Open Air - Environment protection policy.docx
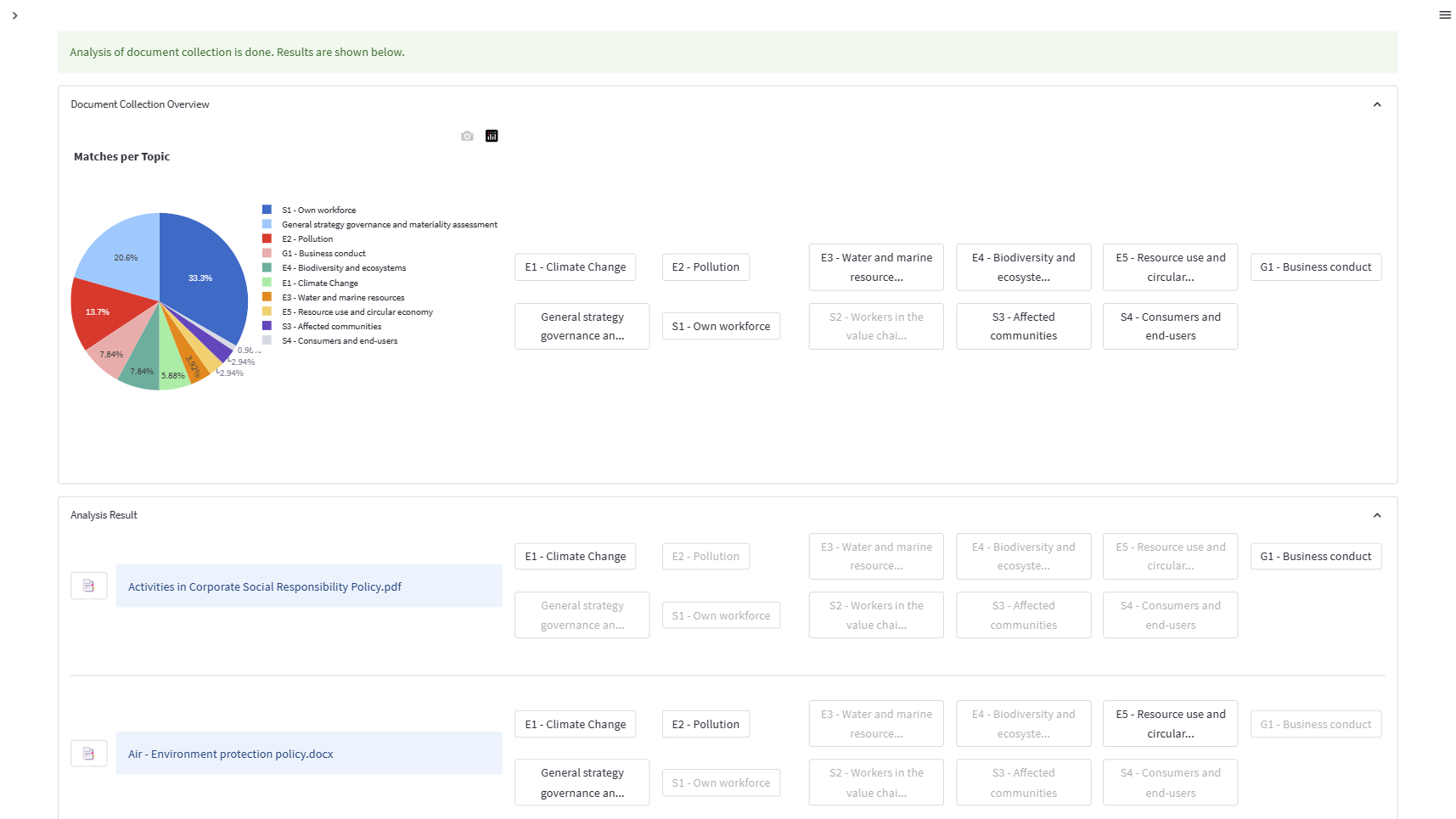The image size is (1456, 819). click(x=231, y=754)
